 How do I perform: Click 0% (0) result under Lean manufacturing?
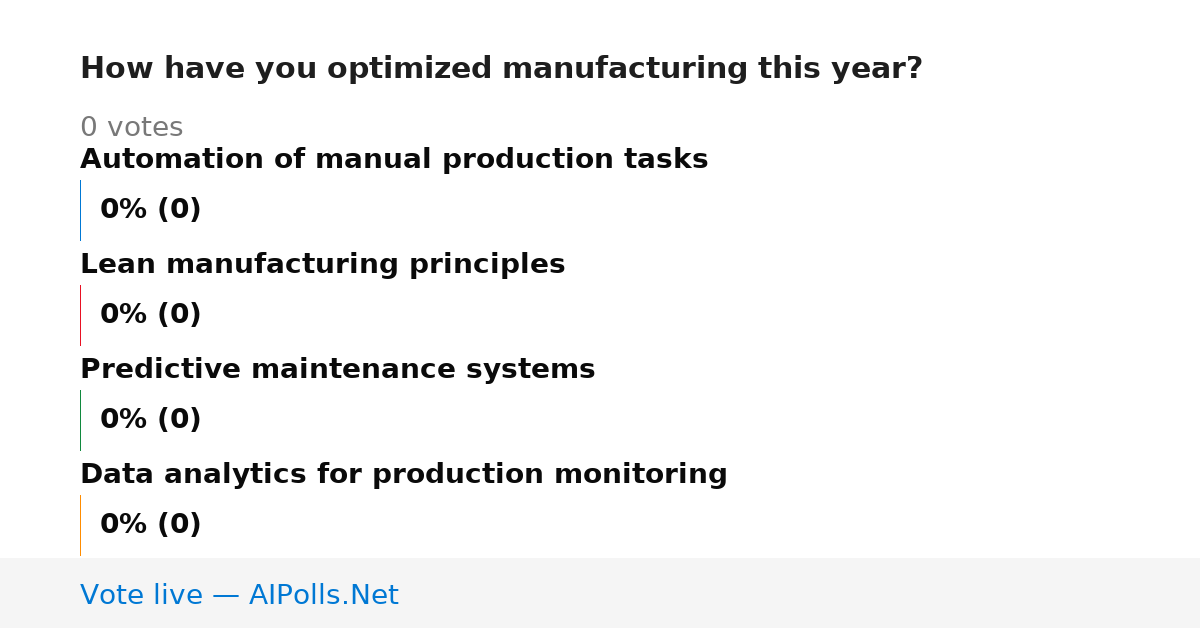click(x=151, y=315)
